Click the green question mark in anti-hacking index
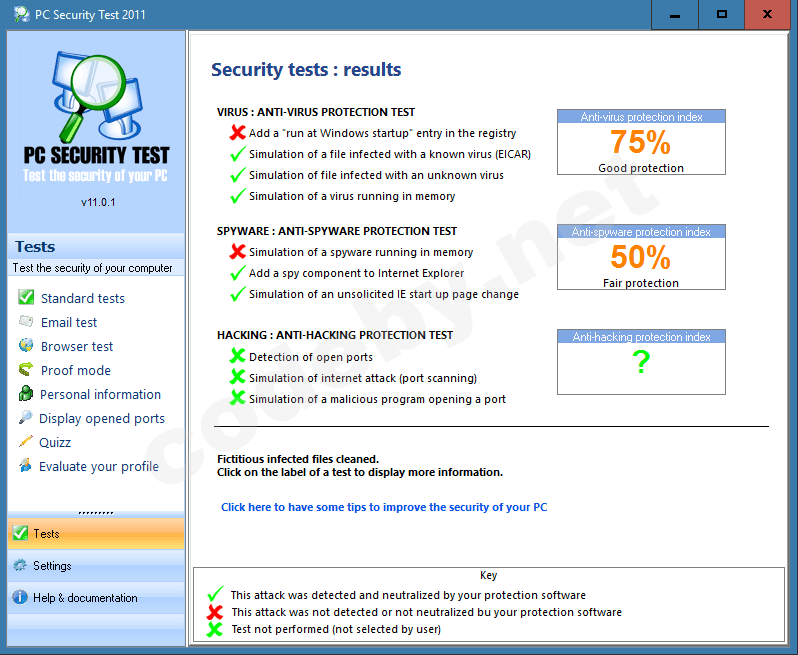The height and width of the screenshot is (655, 798). (x=641, y=362)
